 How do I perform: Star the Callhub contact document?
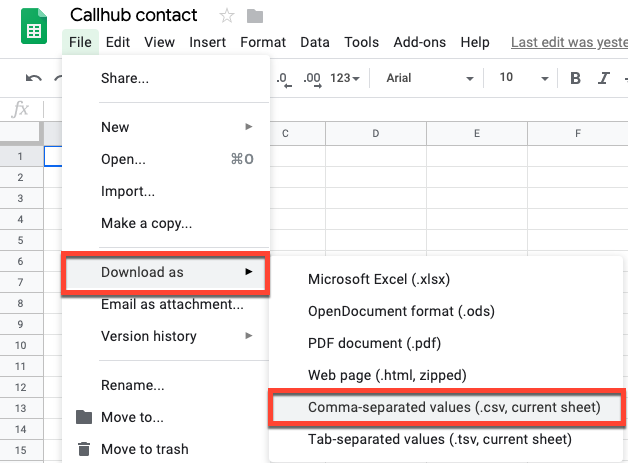coord(227,16)
